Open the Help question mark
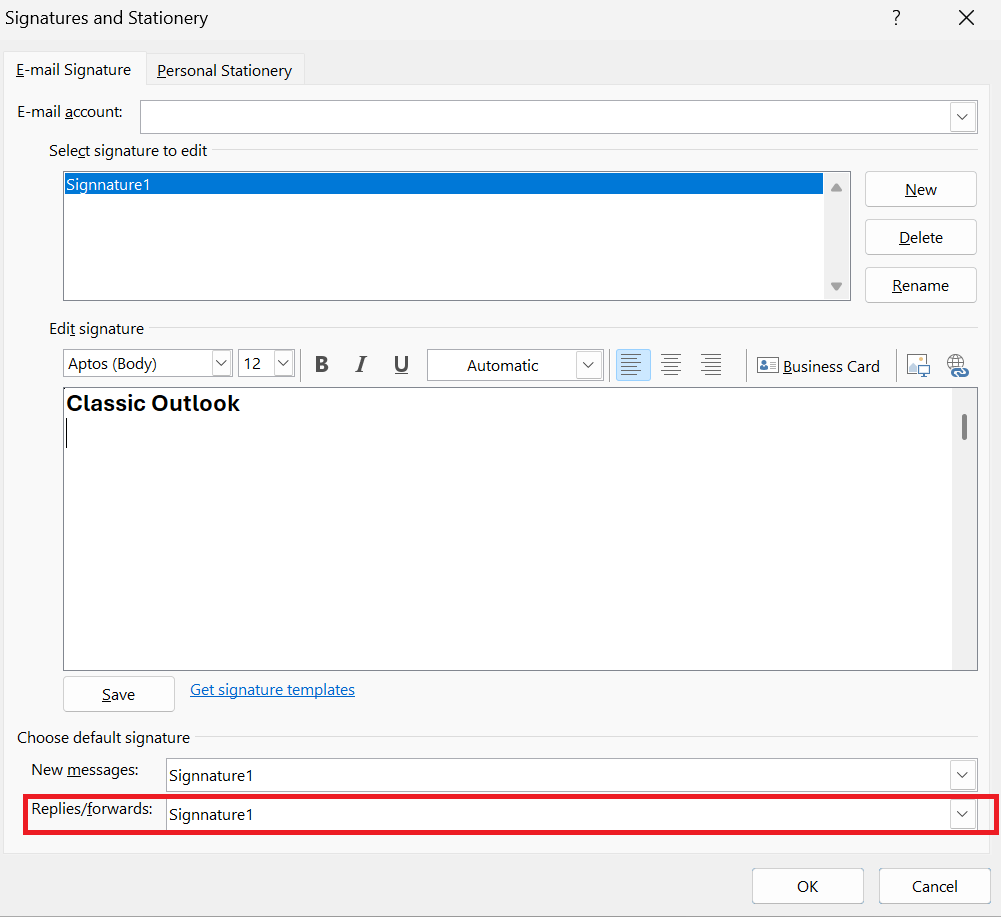 click(x=896, y=18)
